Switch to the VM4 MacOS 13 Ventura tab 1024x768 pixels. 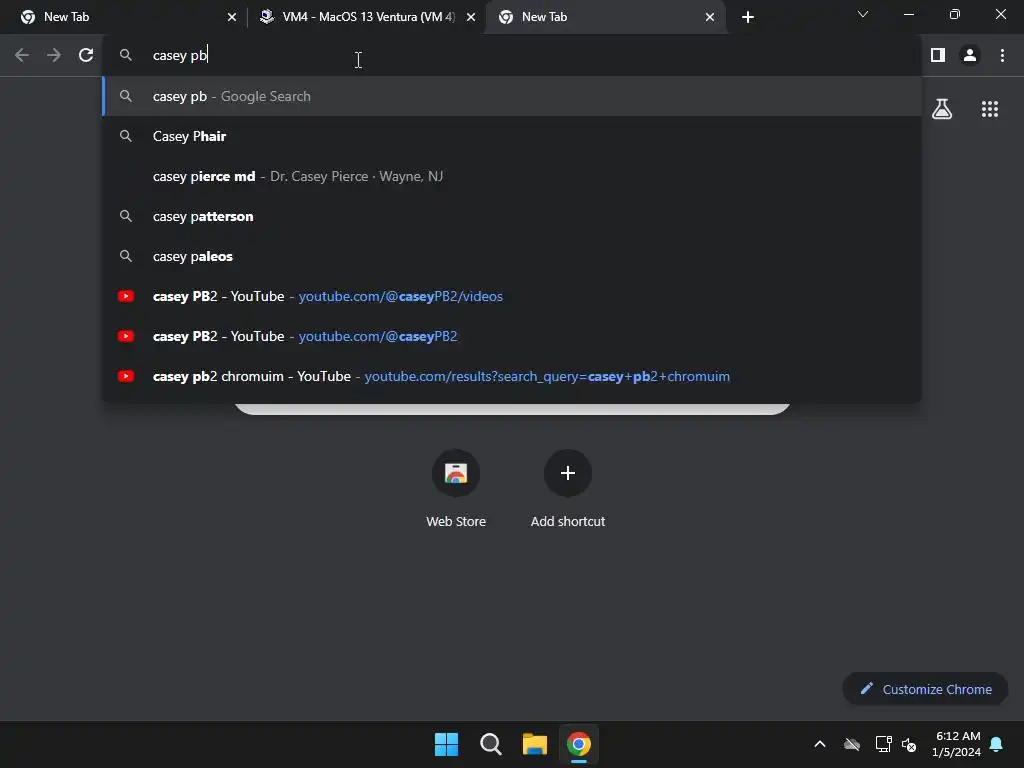[366, 17]
